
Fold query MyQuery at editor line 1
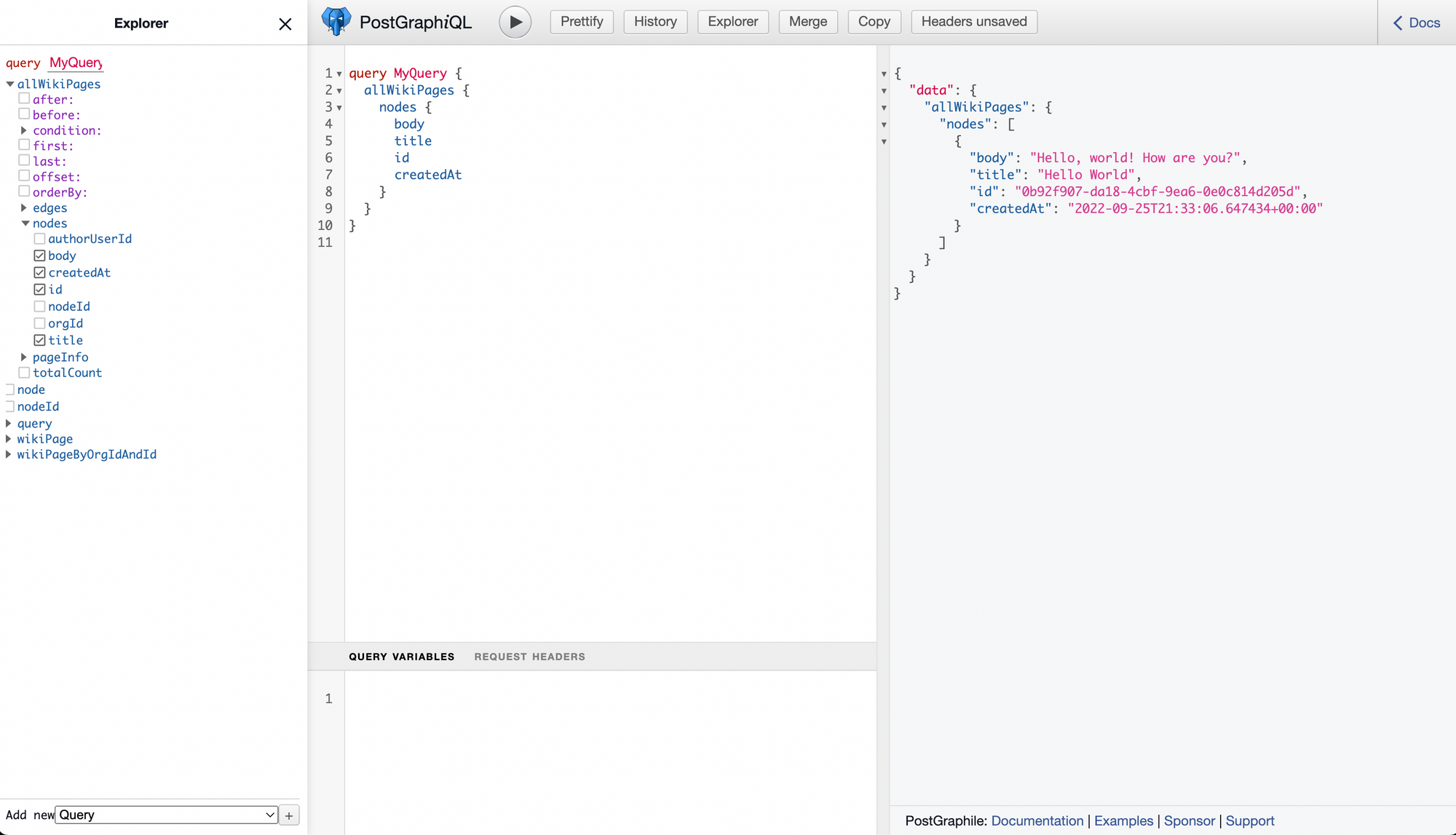point(339,74)
